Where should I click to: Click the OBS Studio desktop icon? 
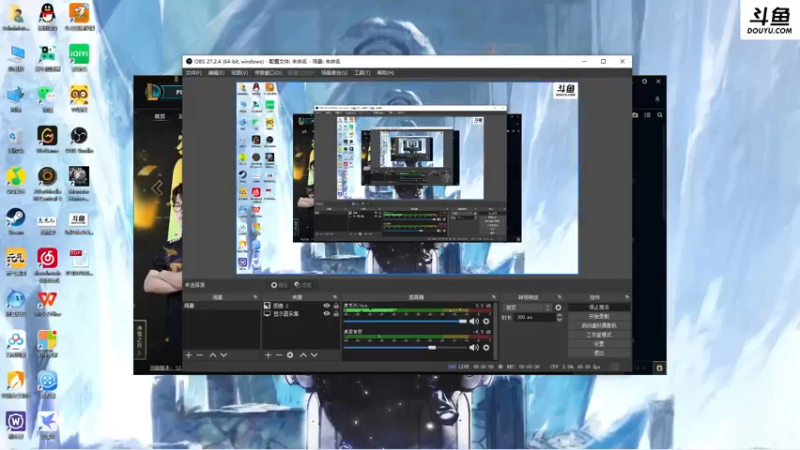click(x=79, y=139)
